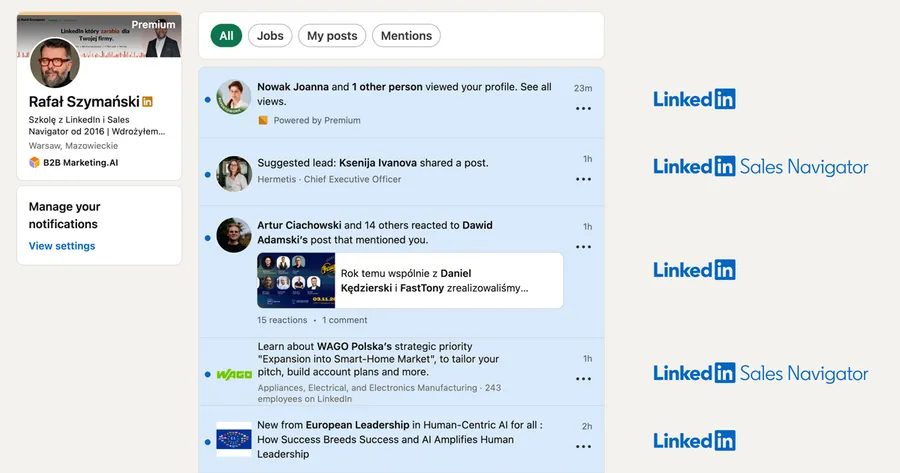Open Dawid Adamski's post preview card
This screenshot has width=900, height=473.
click(x=410, y=281)
